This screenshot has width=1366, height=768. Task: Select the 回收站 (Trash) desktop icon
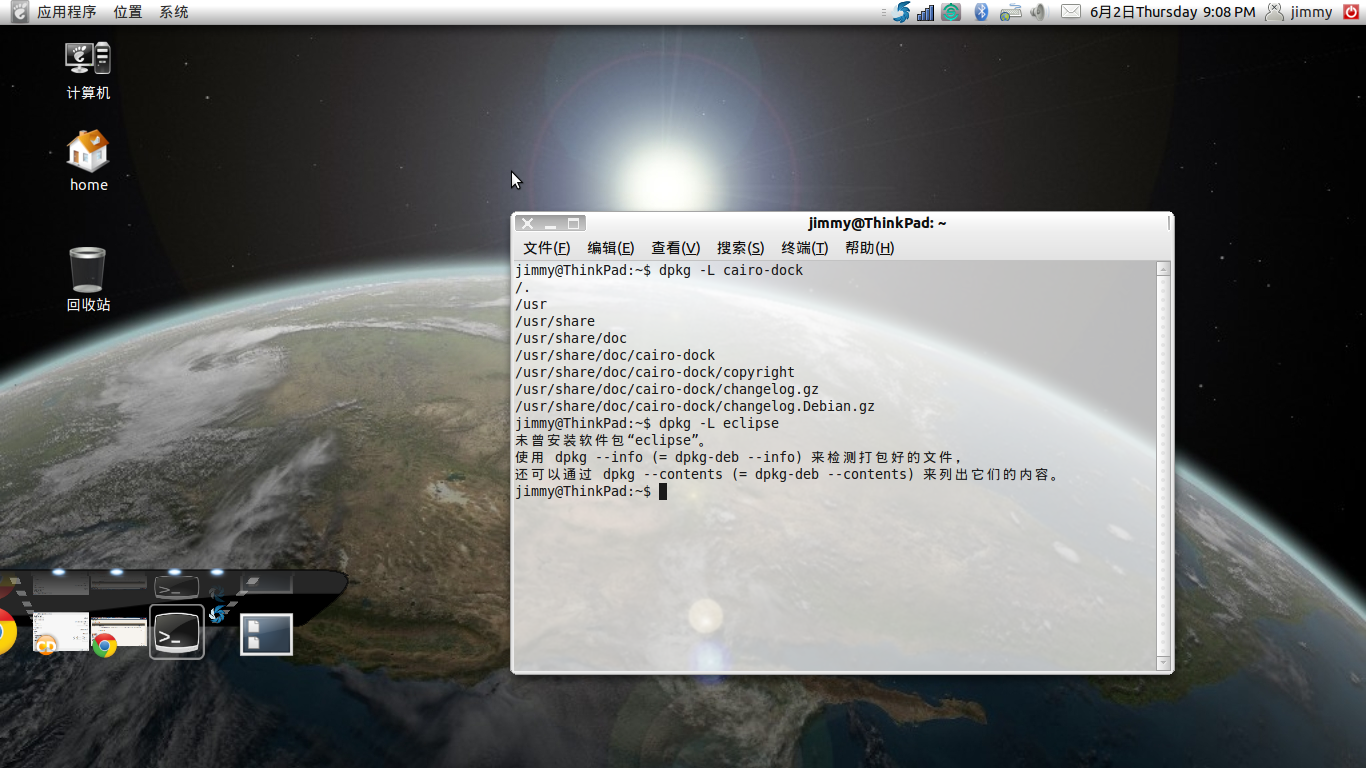pos(88,280)
